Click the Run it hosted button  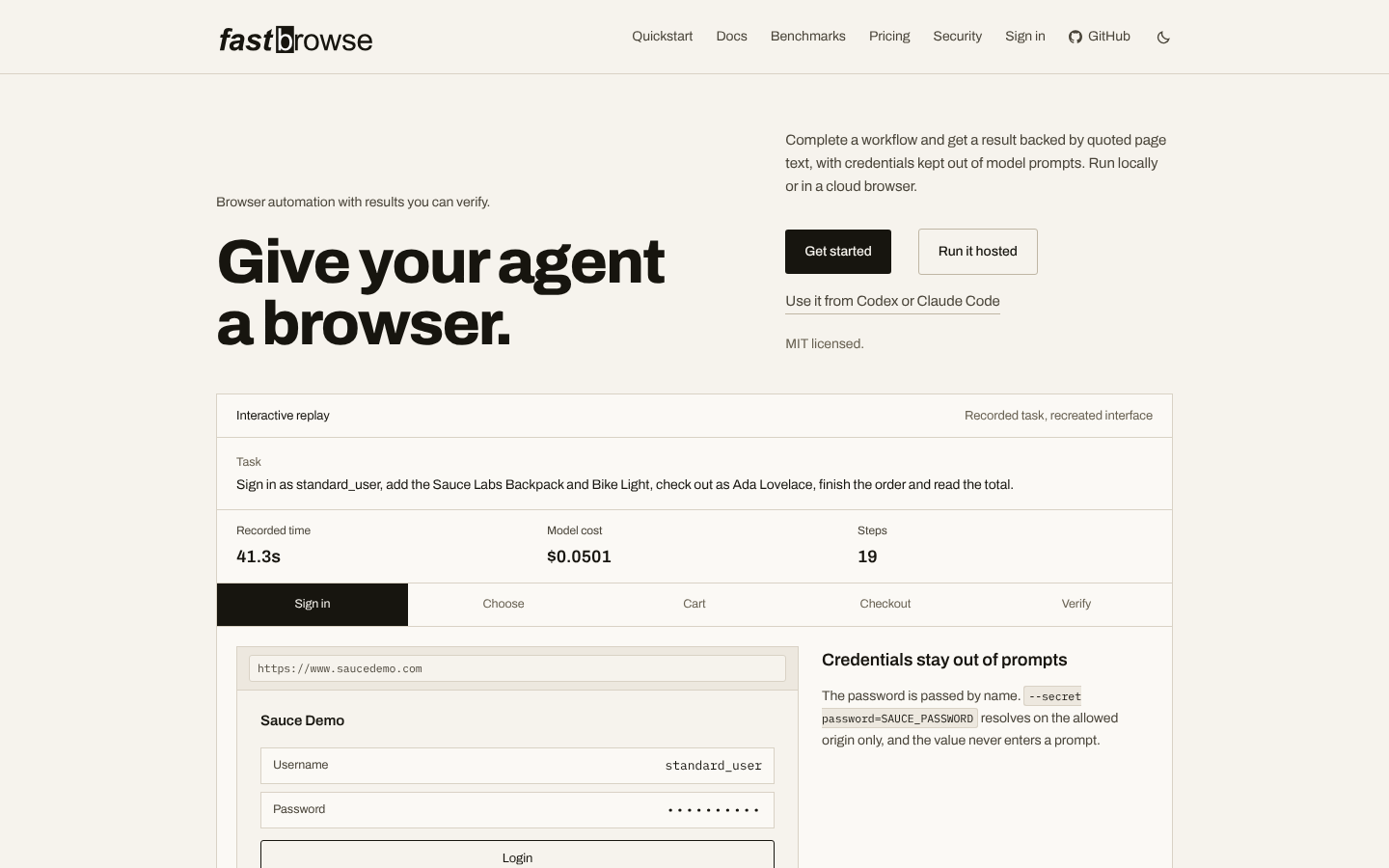tap(978, 252)
